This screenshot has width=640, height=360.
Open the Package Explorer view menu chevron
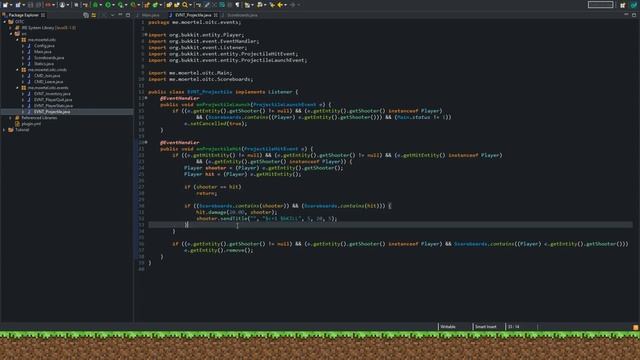pyautogui.click(x=112, y=15)
